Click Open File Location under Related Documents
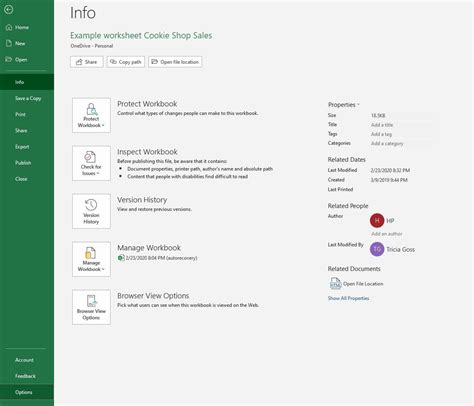Viewport: 474px width, 406px height. (x=363, y=284)
